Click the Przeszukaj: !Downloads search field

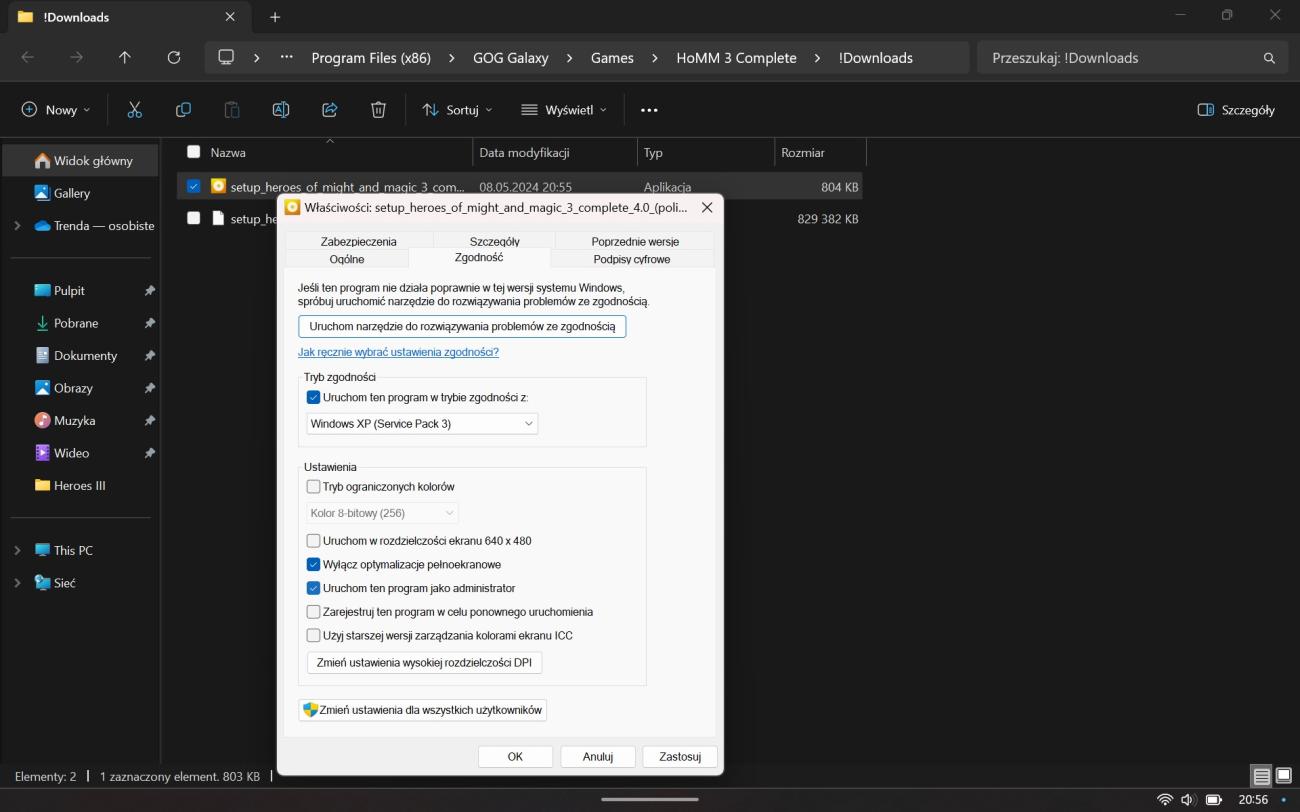(x=1120, y=58)
